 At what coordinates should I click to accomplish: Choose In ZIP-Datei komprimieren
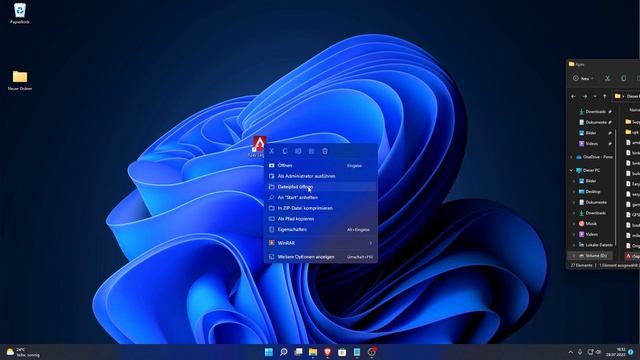(x=320, y=208)
